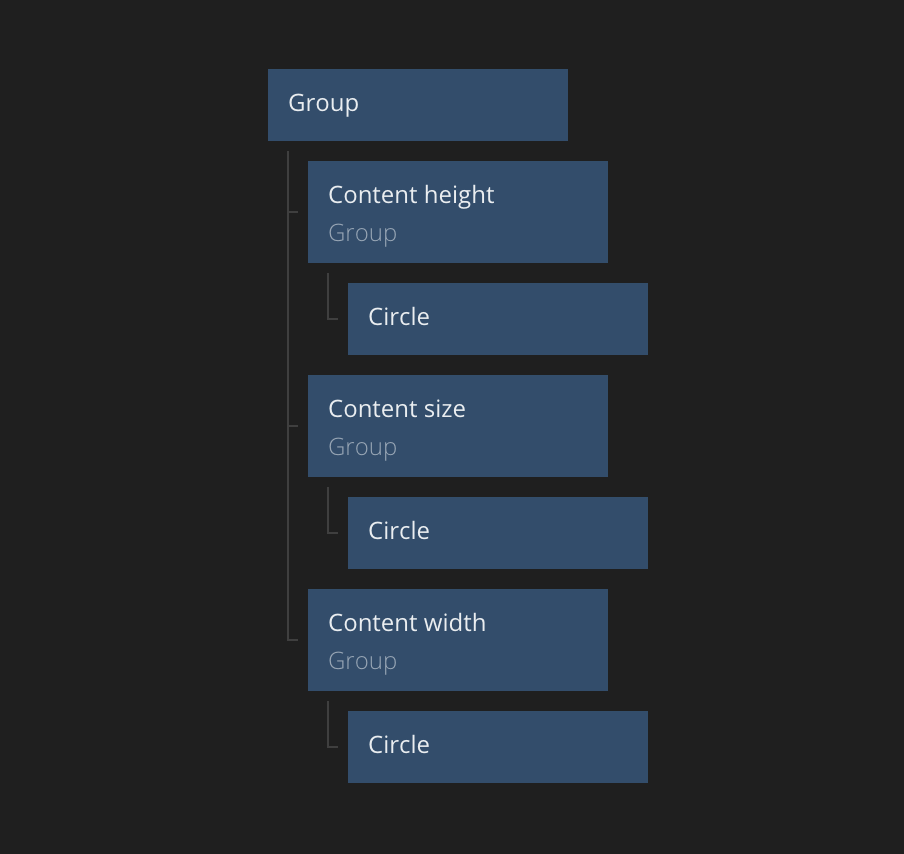Viewport: 904px width, 854px height.
Task: Click the Group subtitle beneath Content width
Action: click(362, 661)
